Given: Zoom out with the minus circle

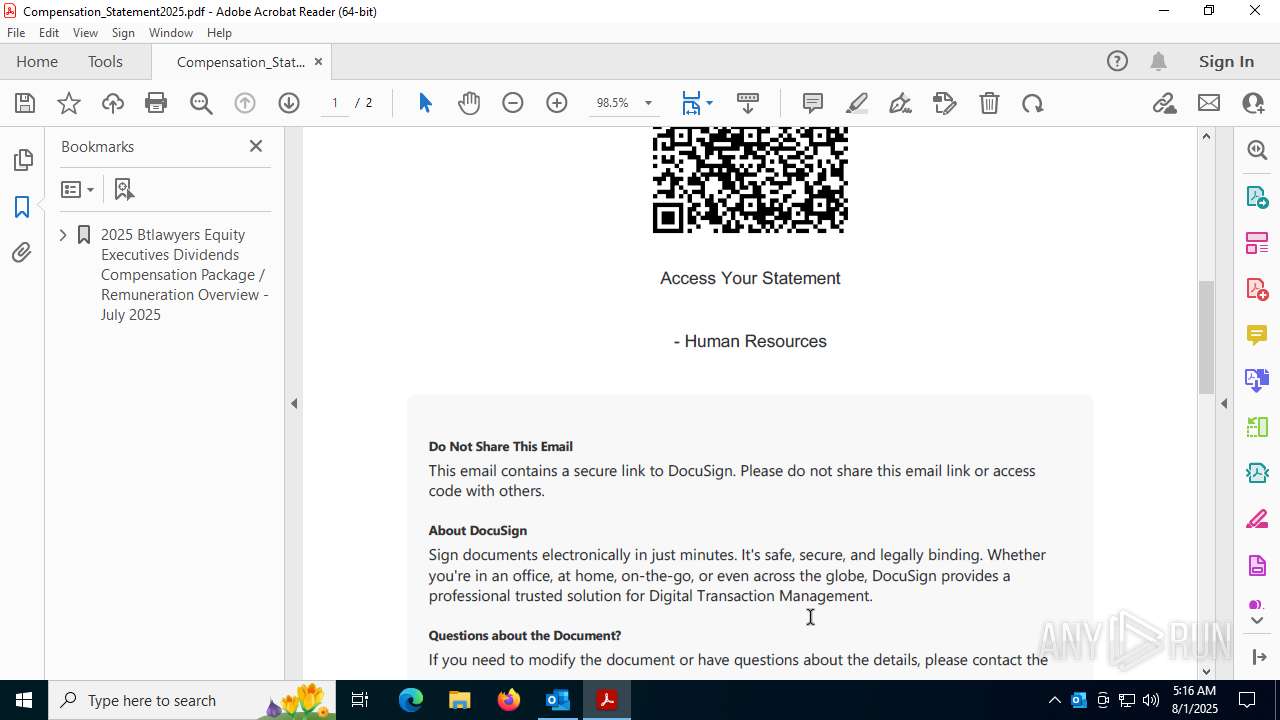Looking at the screenshot, I should click(x=513, y=103).
